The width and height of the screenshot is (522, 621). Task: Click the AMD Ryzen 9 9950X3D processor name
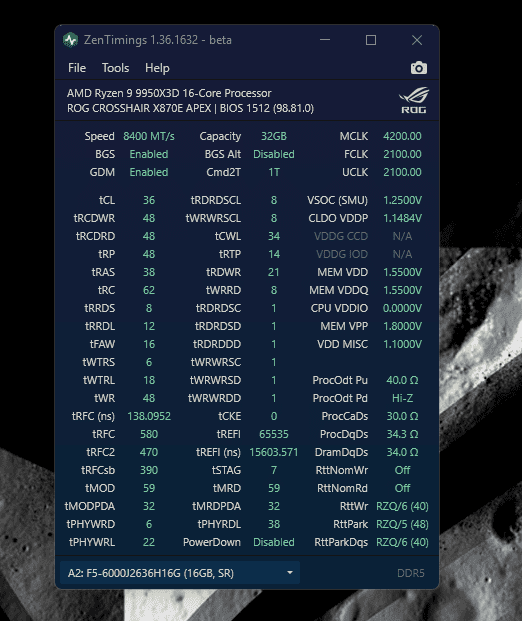(169, 93)
